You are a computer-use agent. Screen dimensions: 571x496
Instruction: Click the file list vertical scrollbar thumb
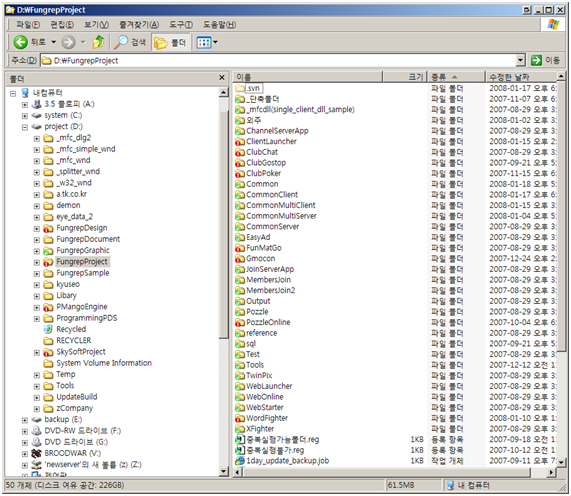pyautogui.click(x=561, y=216)
